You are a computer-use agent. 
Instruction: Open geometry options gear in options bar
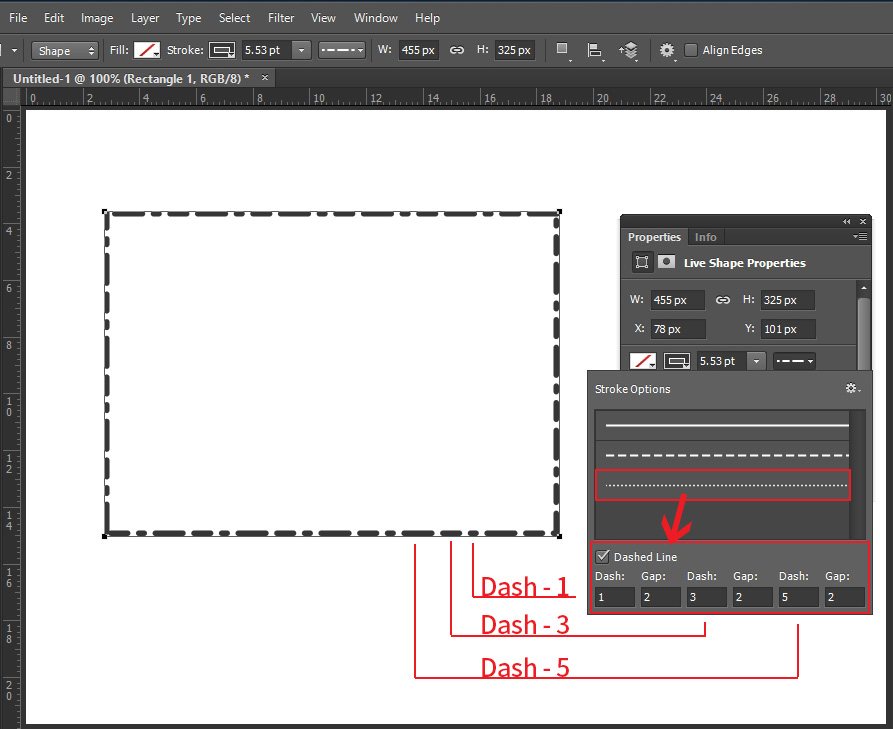point(667,50)
